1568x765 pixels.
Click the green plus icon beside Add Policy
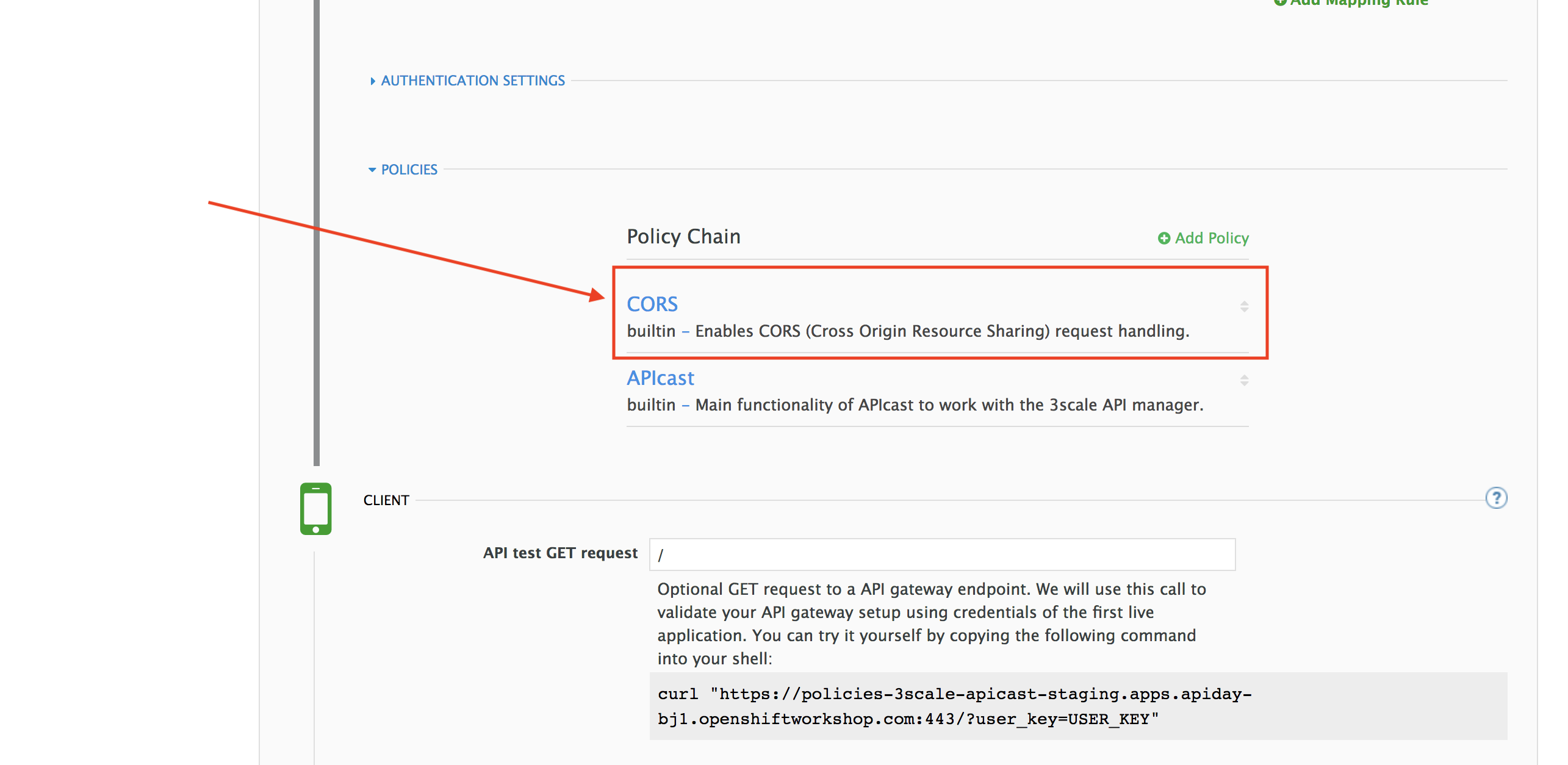(1164, 239)
